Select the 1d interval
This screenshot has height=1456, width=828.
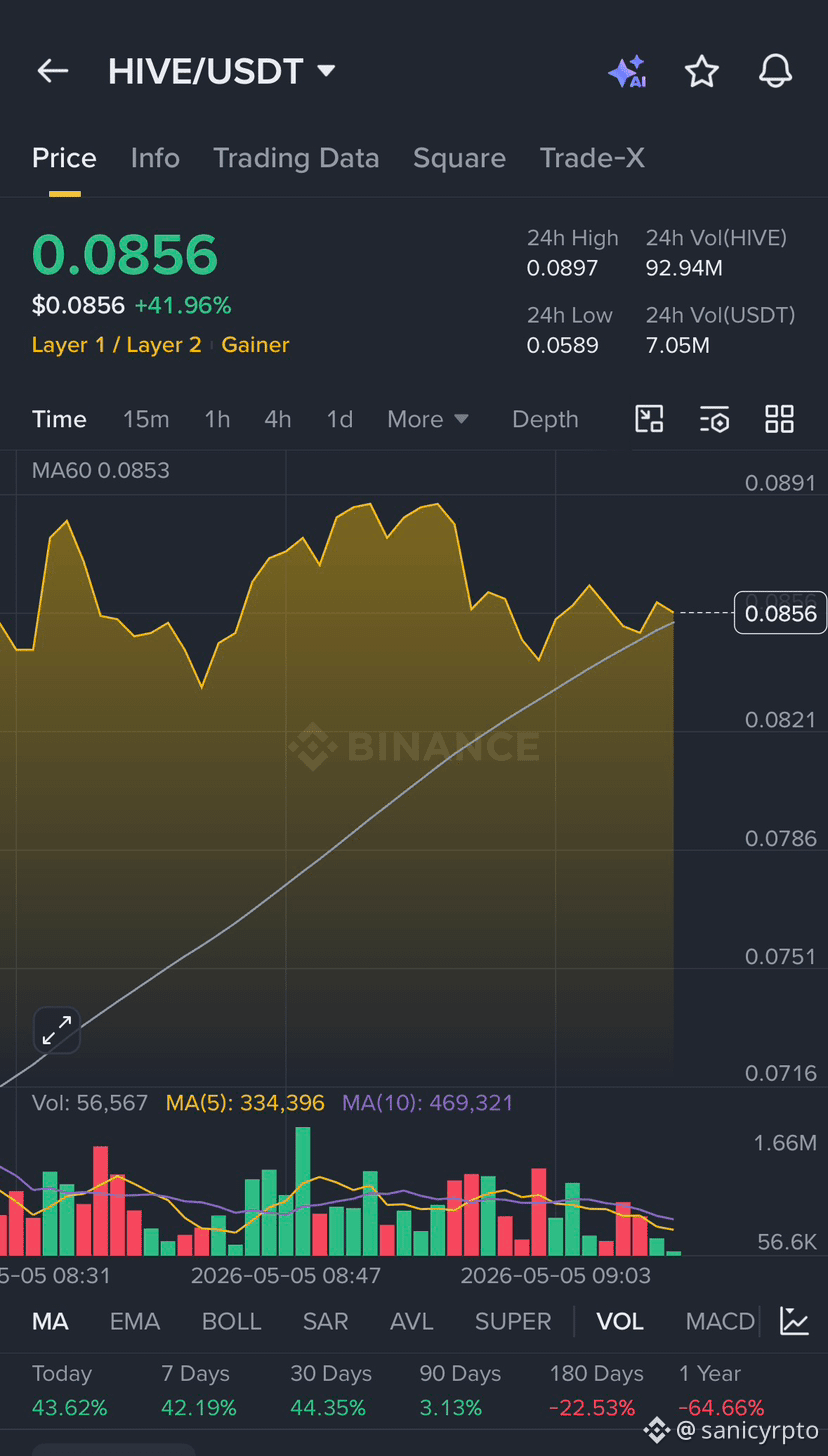pos(340,419)
